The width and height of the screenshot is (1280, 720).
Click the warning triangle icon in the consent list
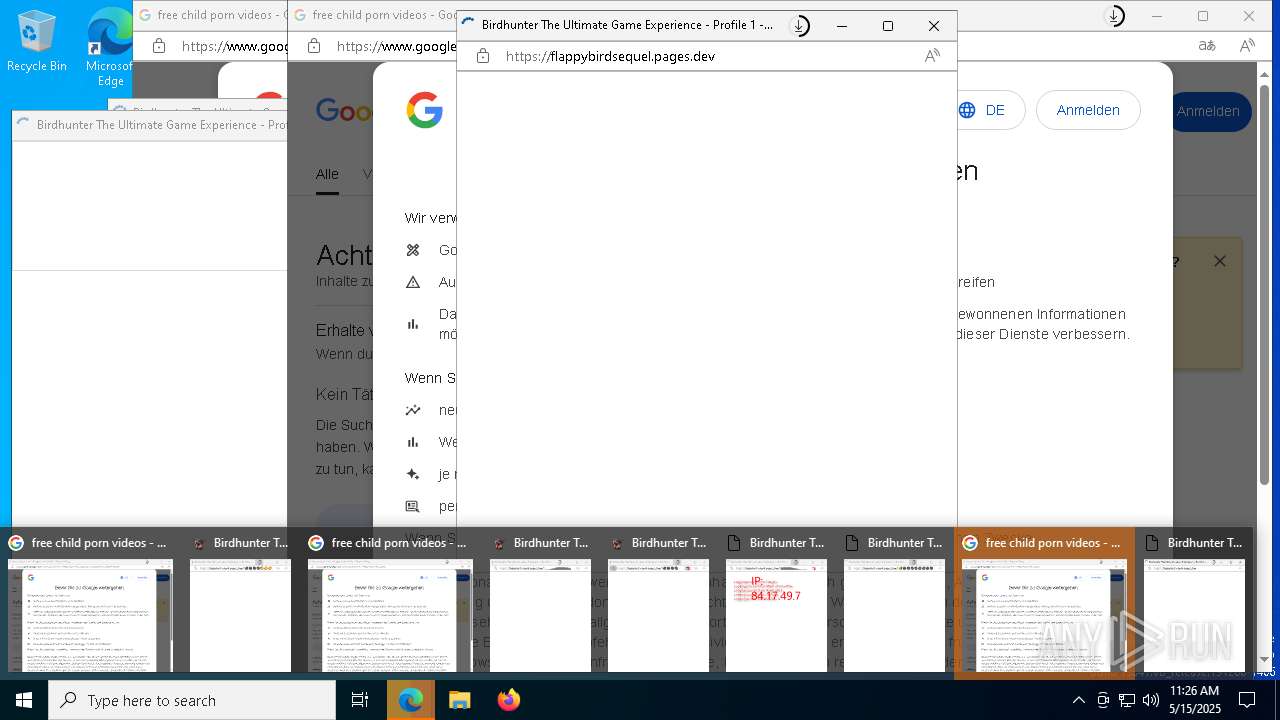pos(413,282)
